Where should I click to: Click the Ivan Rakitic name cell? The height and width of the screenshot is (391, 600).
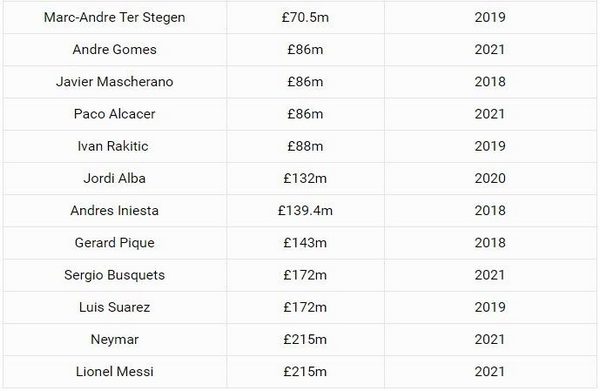tap(114, 146)
